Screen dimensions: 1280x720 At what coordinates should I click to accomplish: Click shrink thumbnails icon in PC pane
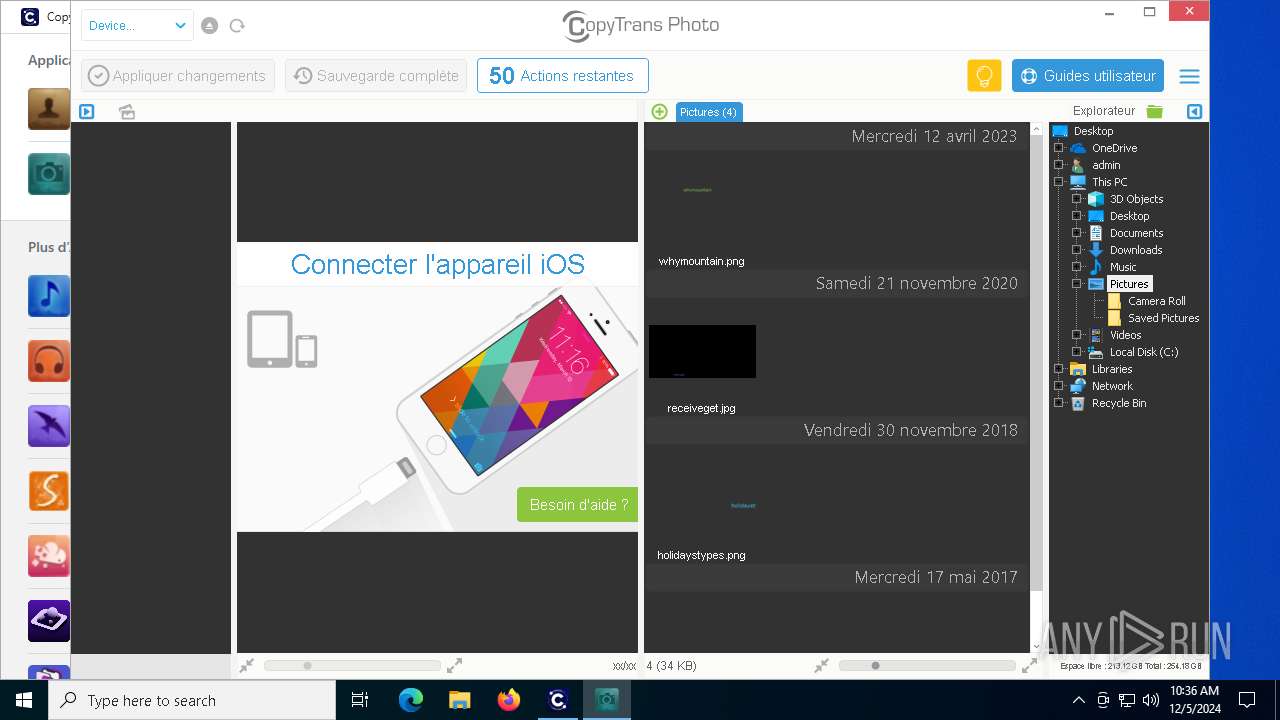[x=821, y=665]
